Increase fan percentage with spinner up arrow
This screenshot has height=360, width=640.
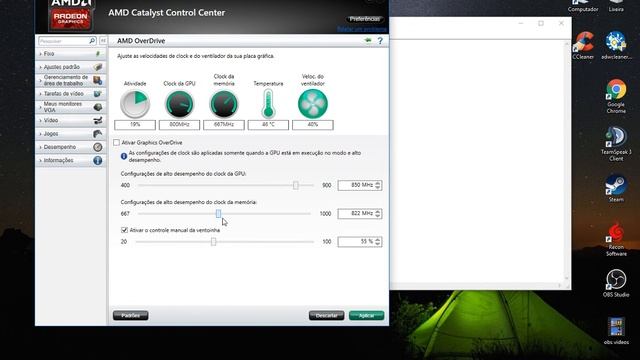tap(378, 239)
